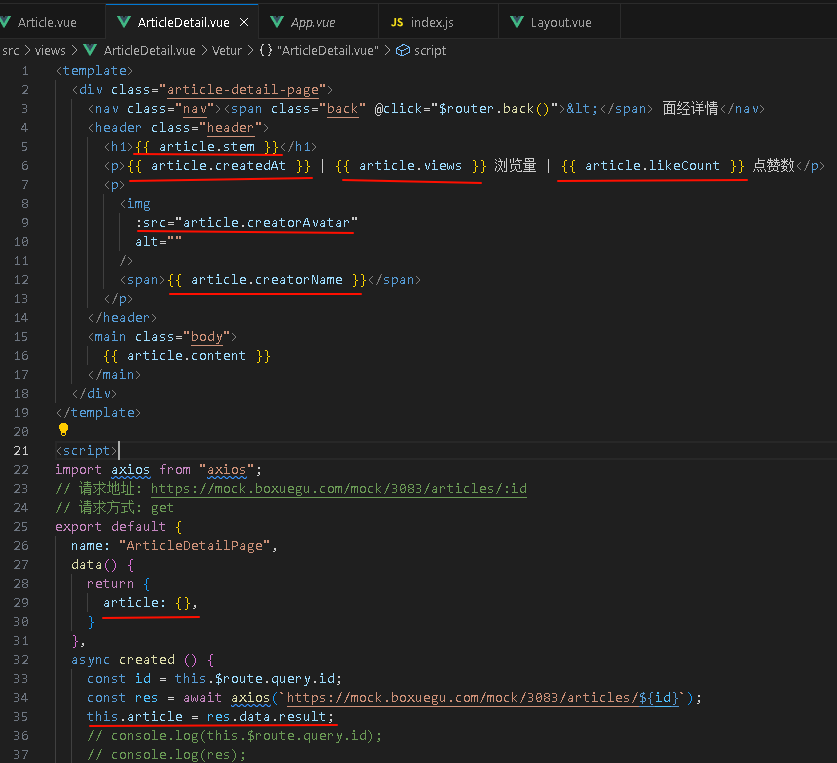The height and width of the screenshot is (763, 837).
Task: Click the Vue icon on the App.vue tab
Action: click(276, 22)
